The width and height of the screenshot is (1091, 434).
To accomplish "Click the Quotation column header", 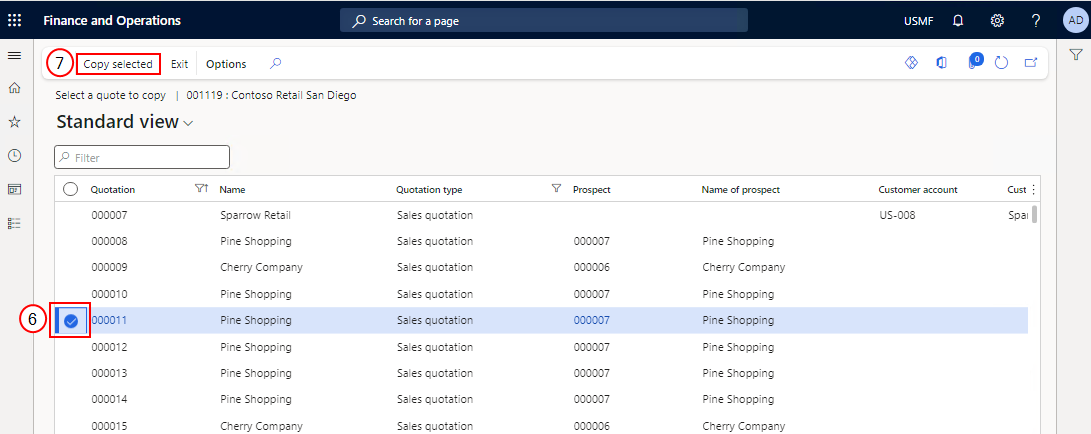I will click(113, 190).
